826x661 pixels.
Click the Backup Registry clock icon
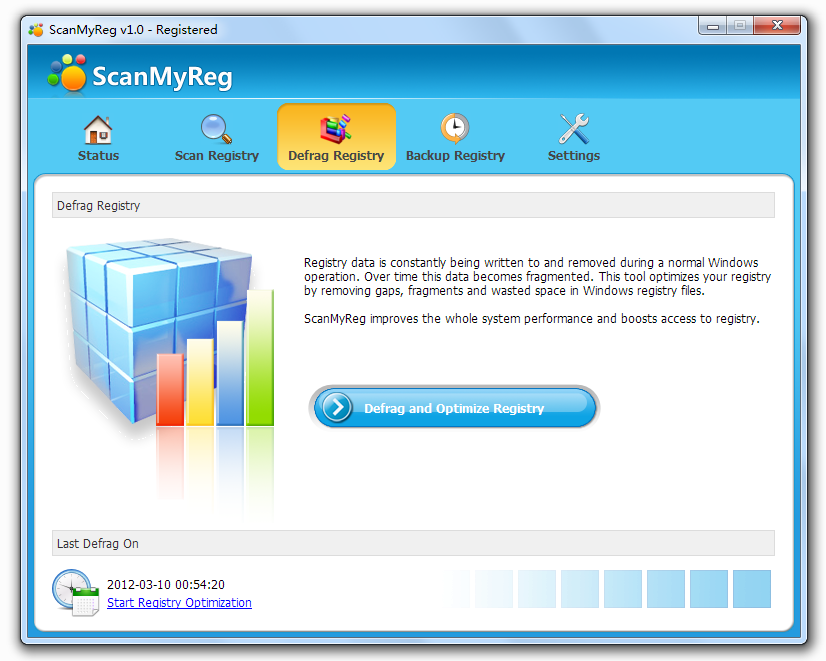click(455, 128)
